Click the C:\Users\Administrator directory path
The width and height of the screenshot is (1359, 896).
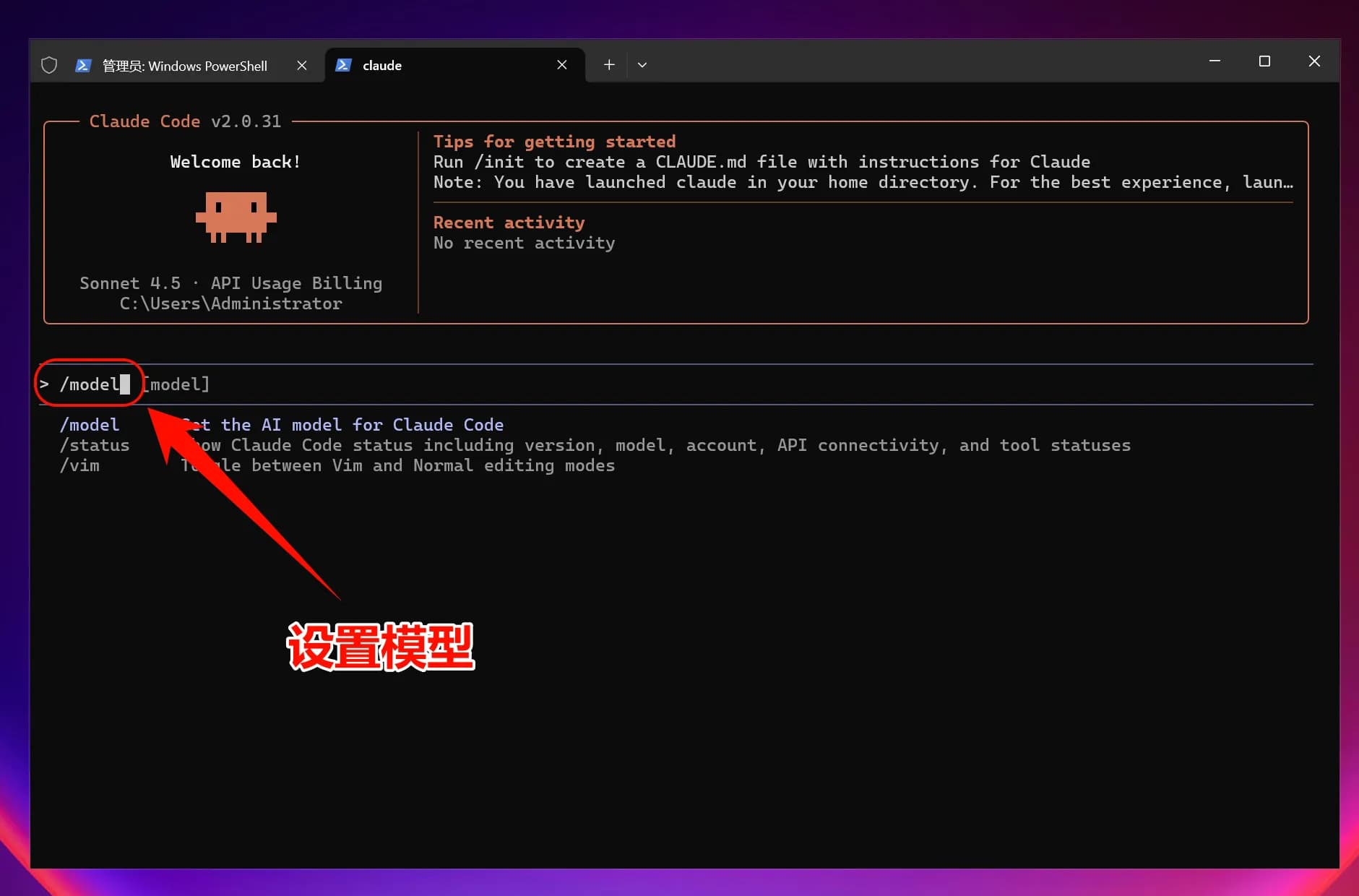tap(230, 303)
